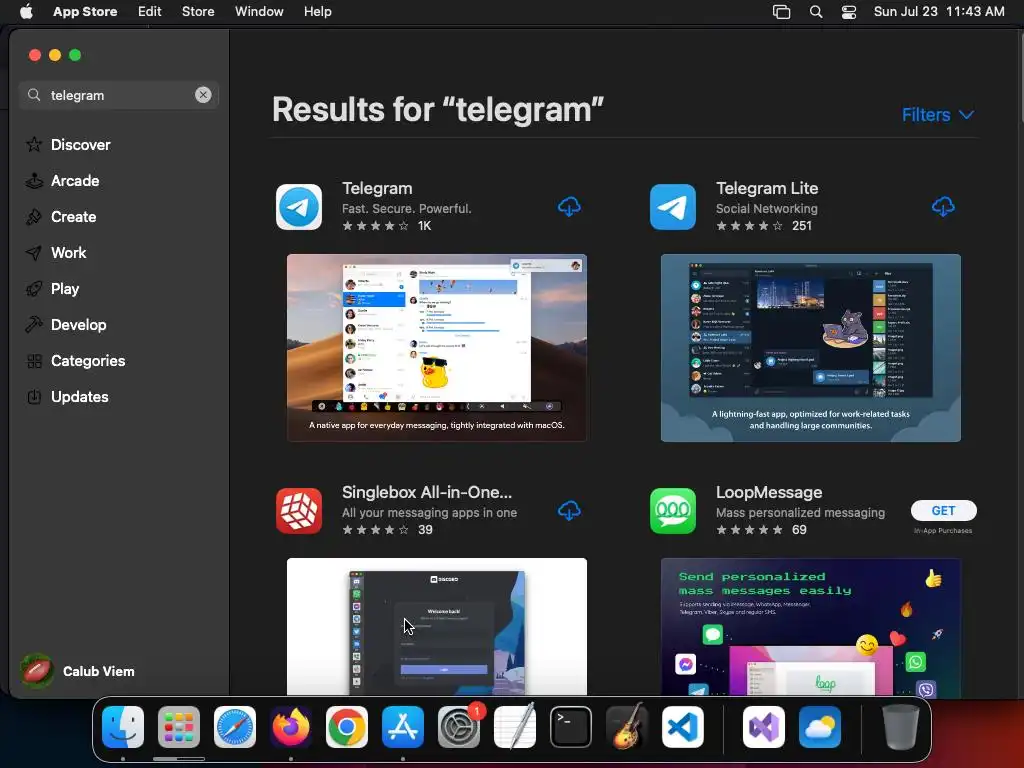View LoopMessage mass messages preview
This screenshot has width=1024, height=768.
[810, 626]
